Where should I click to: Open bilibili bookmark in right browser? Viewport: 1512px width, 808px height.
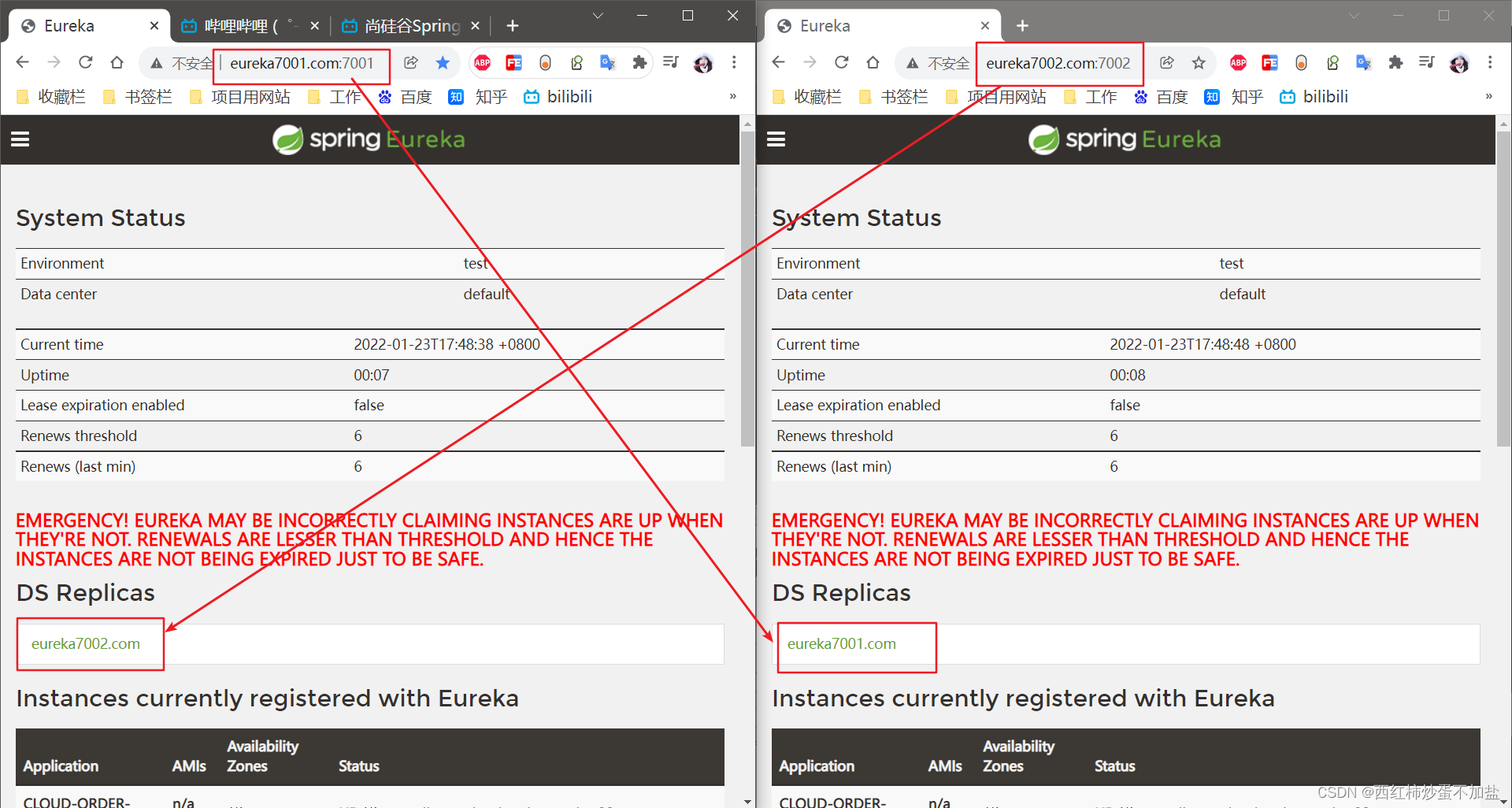click(1314, 96)
